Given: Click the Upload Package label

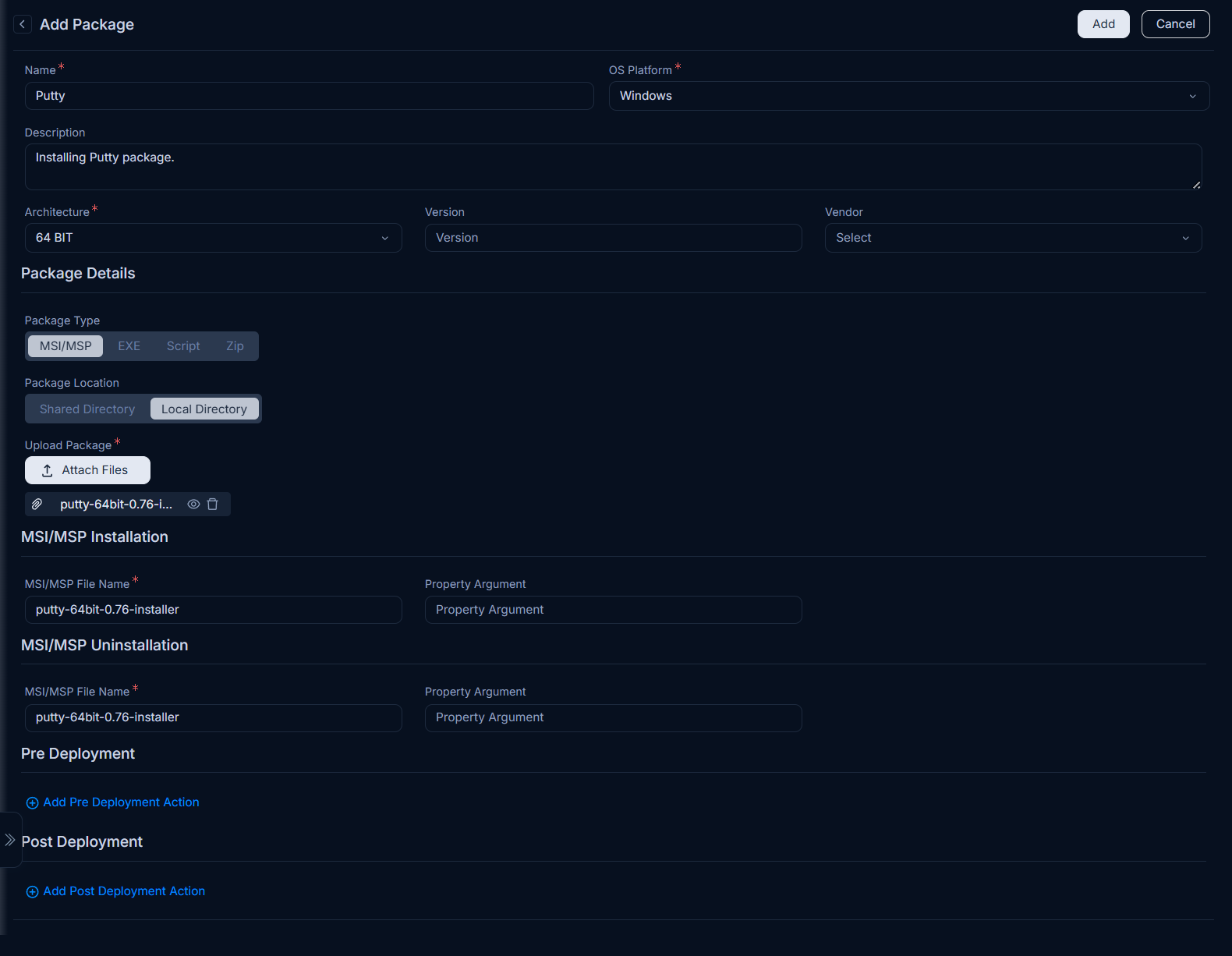Looking at the screenshot, I should coord(68,445).
